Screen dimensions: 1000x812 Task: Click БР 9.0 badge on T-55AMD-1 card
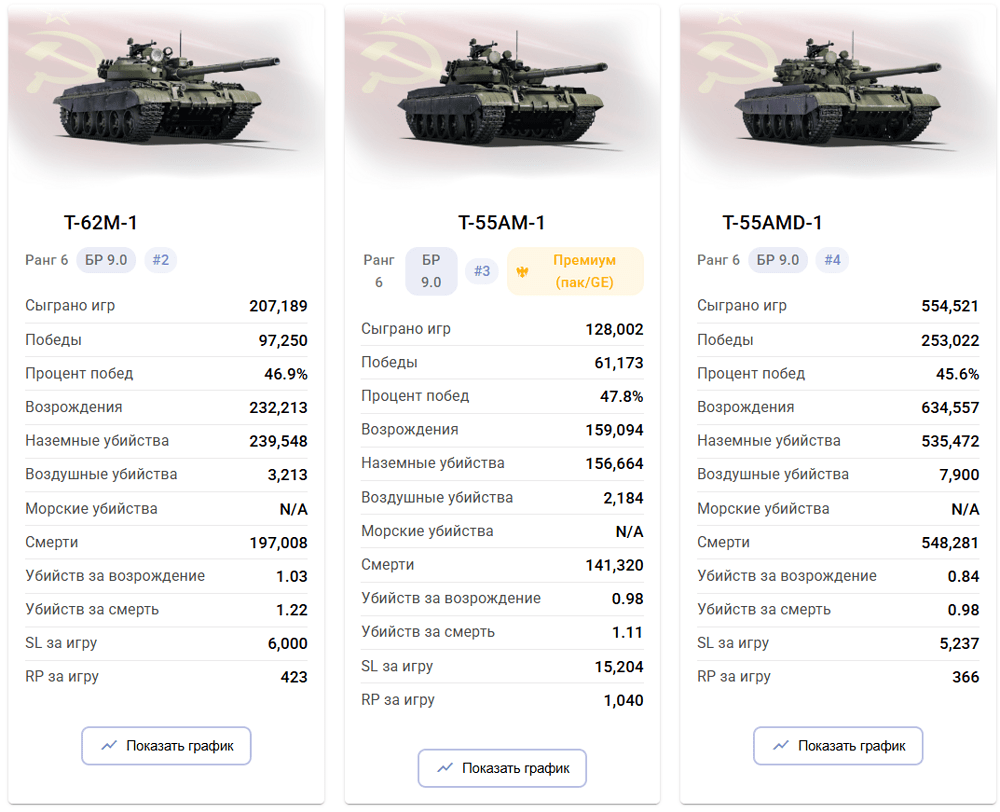(777, 260)
